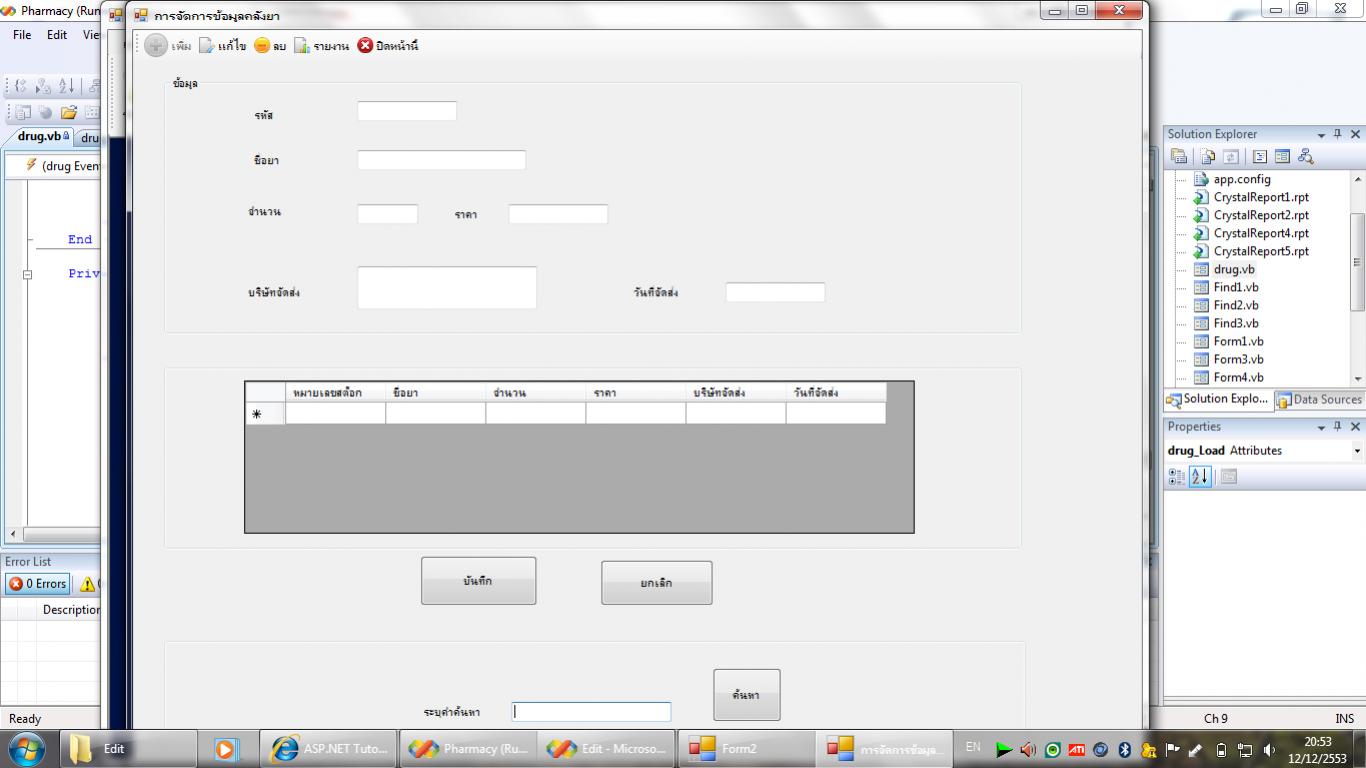Switch Properties panel to Alphabetical sorting
1366x768 pixels.
click(1200, 477)
